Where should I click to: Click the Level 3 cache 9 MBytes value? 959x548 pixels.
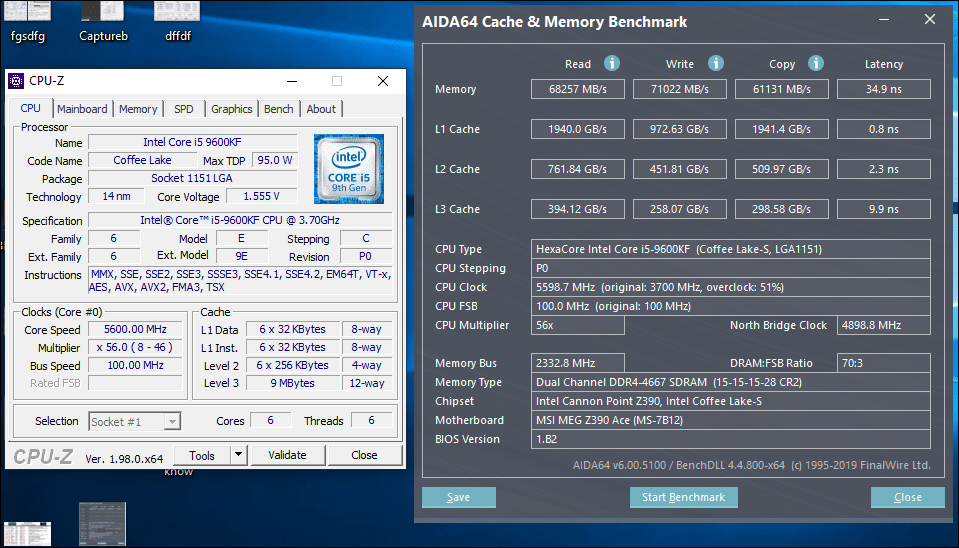tap(293, 383)
